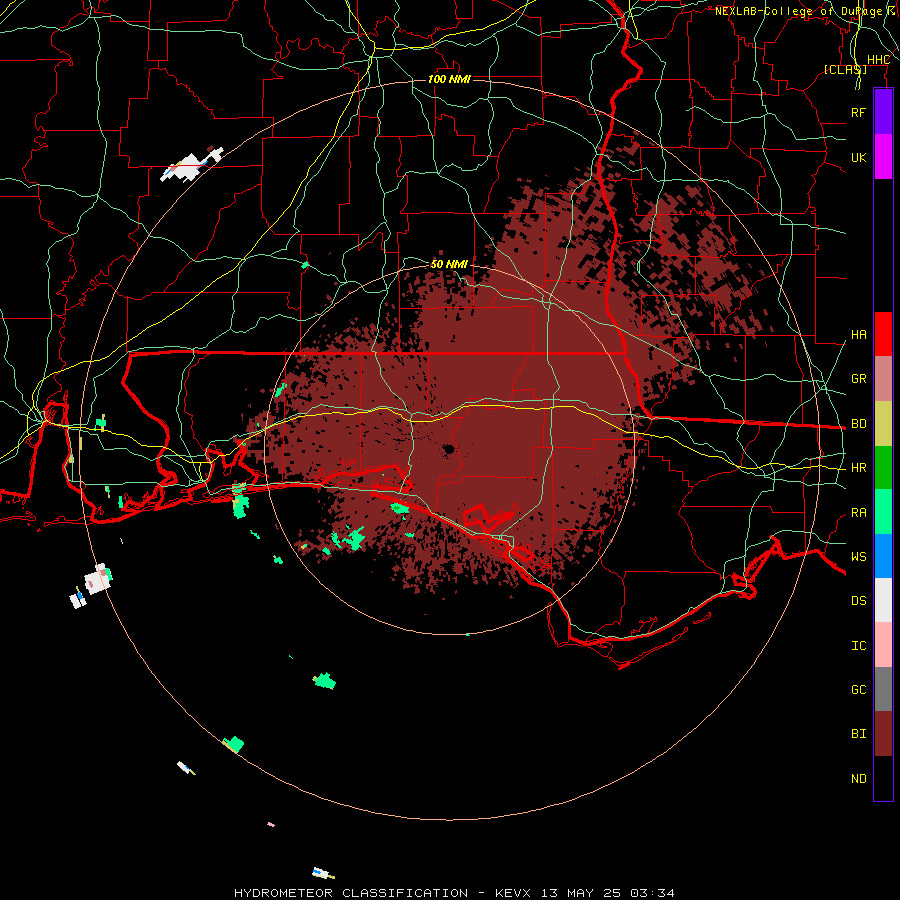Click the white dry snow echo in northwest

tap(189, 165)
